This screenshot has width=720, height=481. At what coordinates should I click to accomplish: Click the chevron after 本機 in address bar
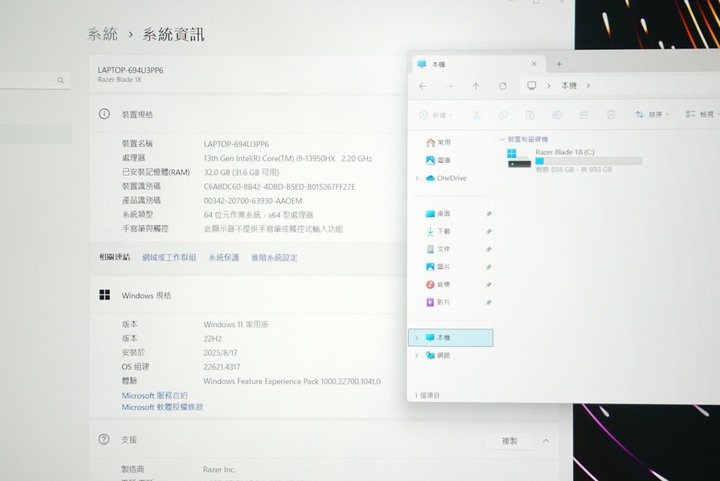pyautogui.click(x=588, y=86)
